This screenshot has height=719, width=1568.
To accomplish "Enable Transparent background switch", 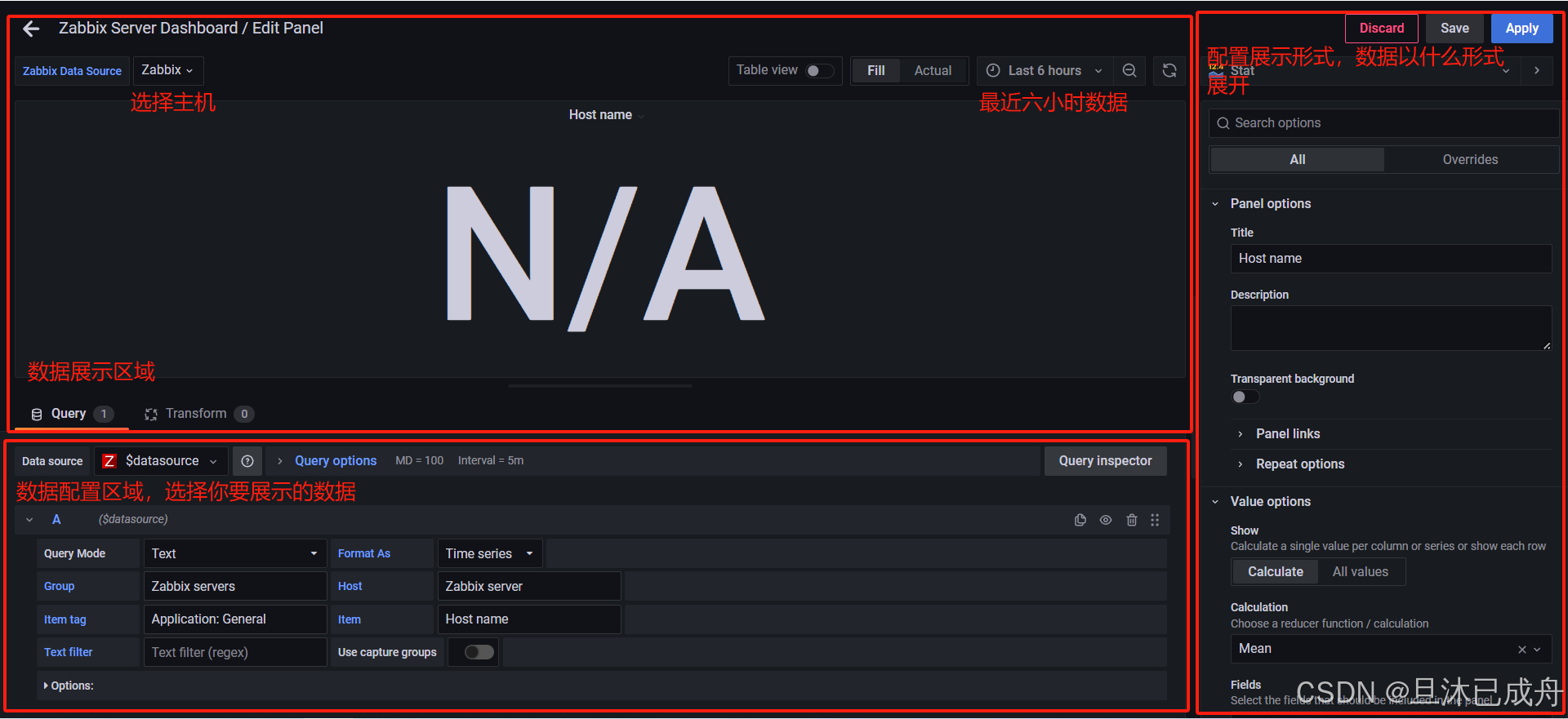I will click(x=1245, y=397).
